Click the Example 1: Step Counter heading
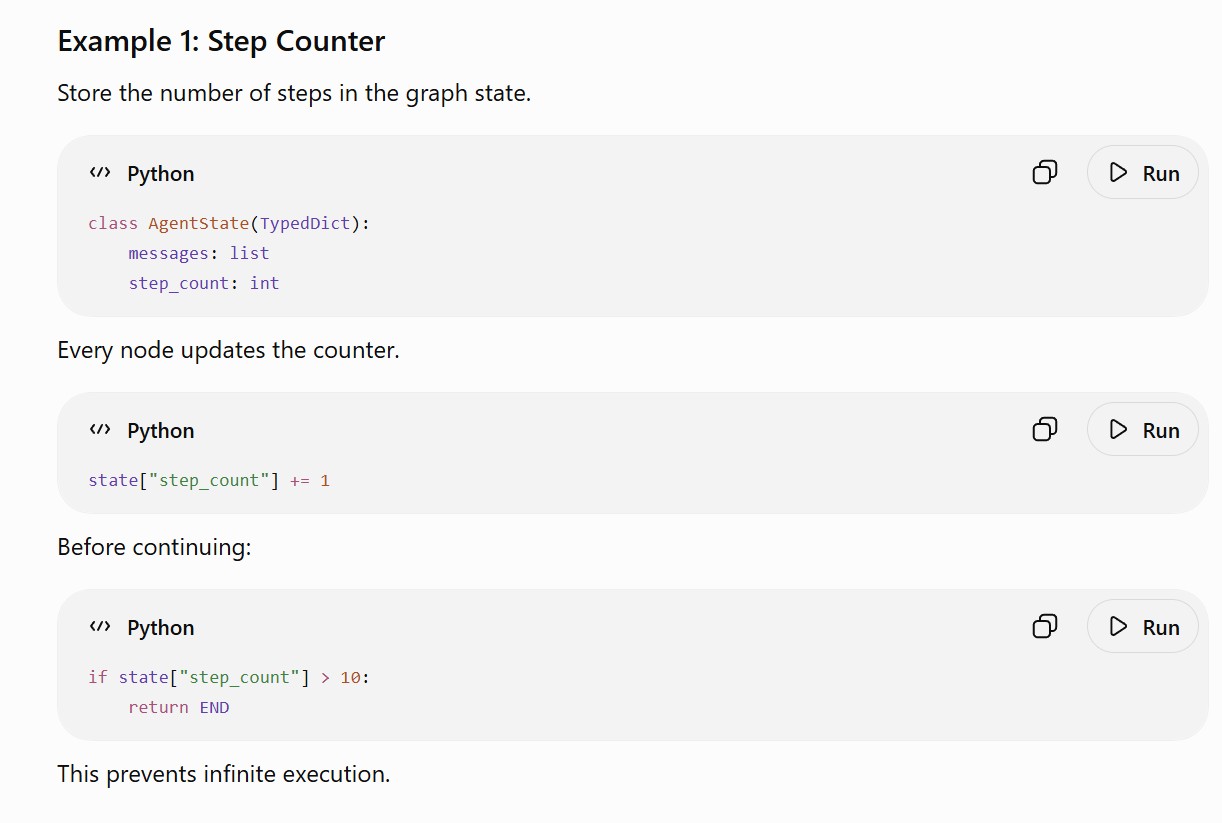This screenshot has height=823, width=1222. point(221,42)
